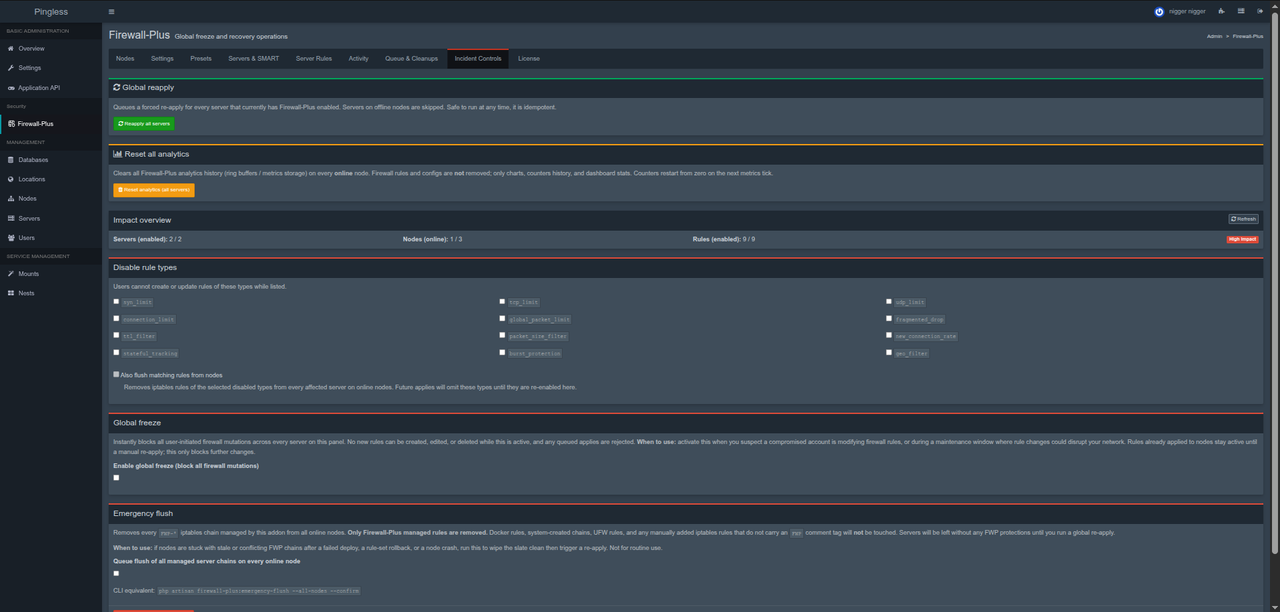Click the Admin breadcrumb link

click(1215, 35)
